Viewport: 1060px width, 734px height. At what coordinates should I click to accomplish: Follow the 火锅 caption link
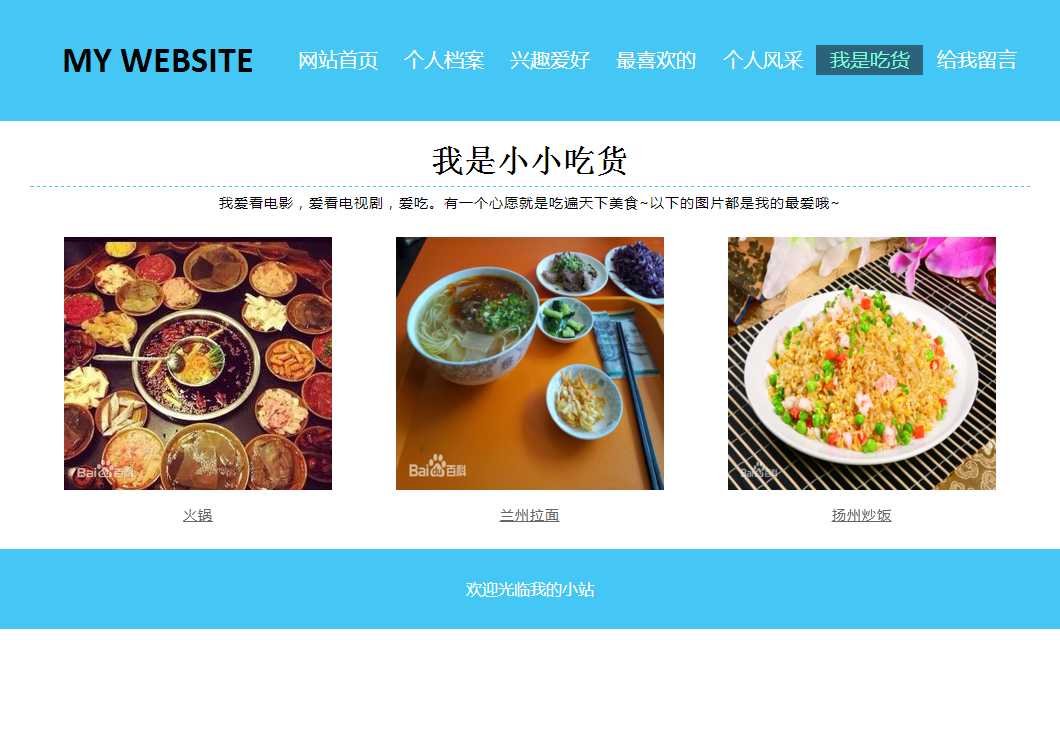pos(198,516)
